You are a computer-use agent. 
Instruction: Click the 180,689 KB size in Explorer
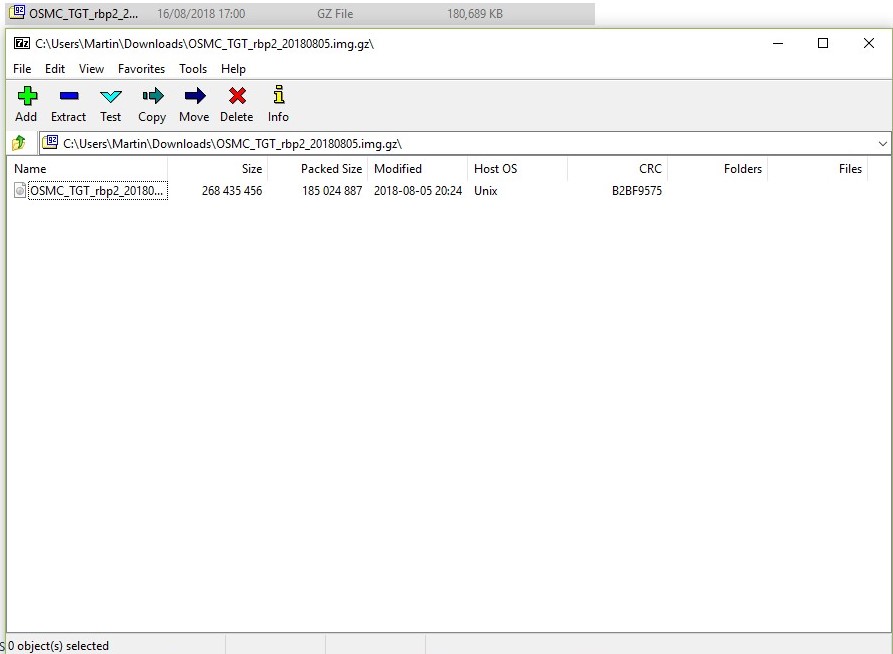[475, 14]
